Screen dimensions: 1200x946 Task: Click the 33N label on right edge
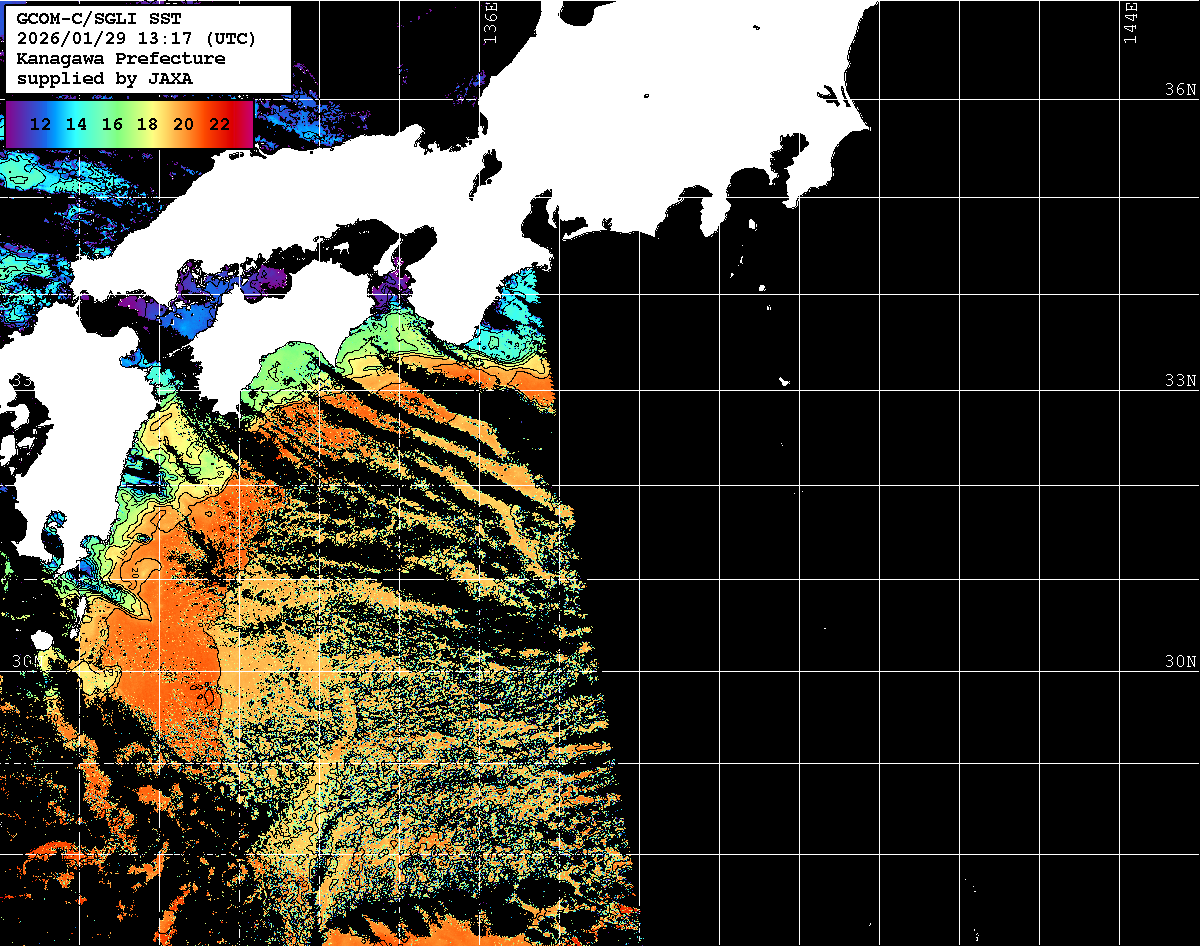tap(1179, 381)
